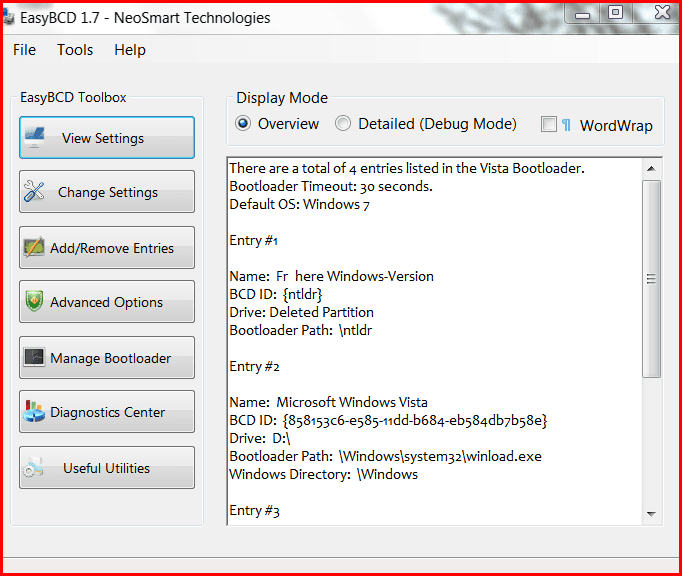This screenshot has height=576, width=682.
Task: Click the 'Drive: Deleted Partition' line
Action: click(301, 312)
